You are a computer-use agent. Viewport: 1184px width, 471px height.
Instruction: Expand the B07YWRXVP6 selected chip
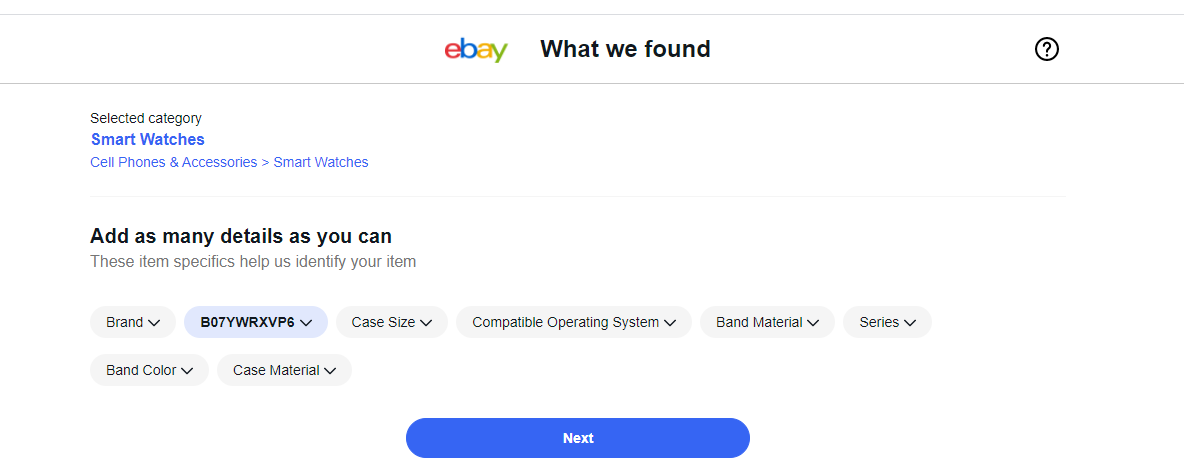click(x=256, y=322)
